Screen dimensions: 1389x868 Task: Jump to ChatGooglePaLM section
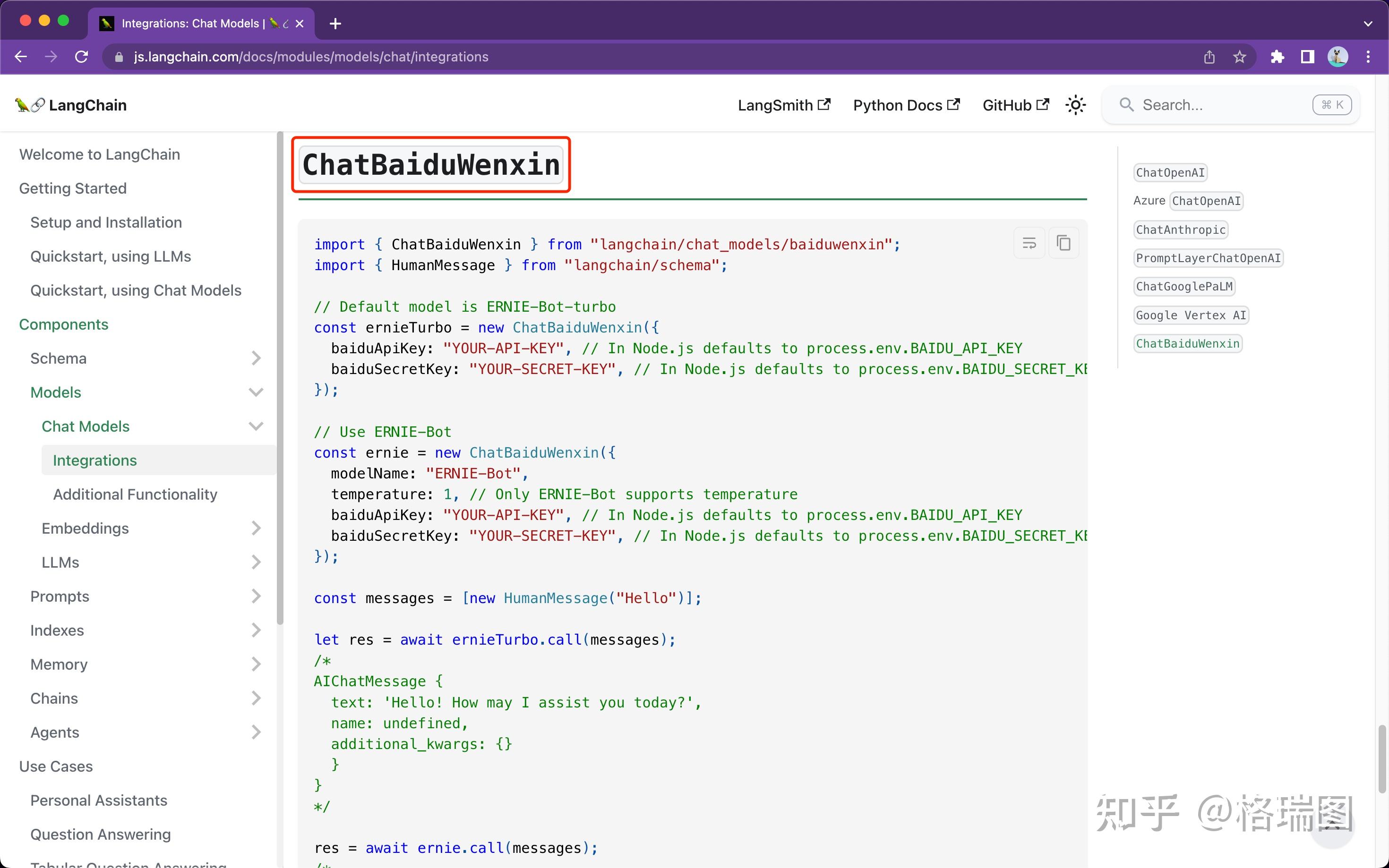[1184, 287]
